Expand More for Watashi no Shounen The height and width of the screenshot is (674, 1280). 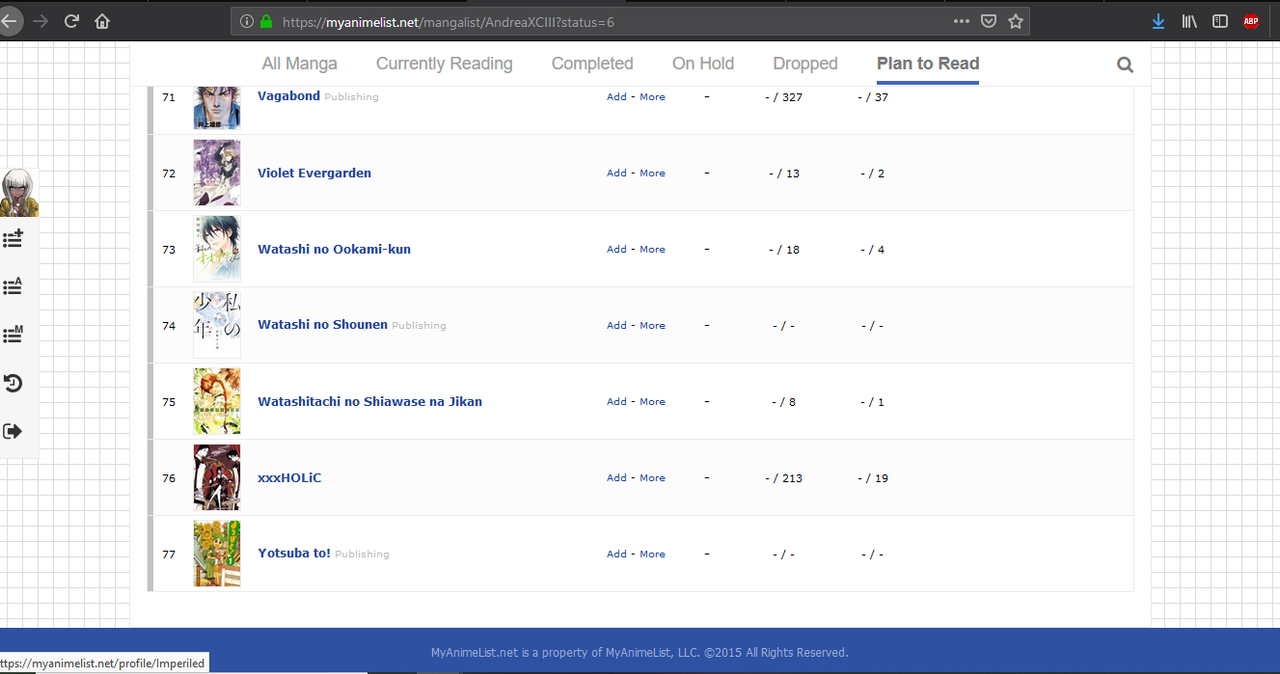(x=652, y=325)
